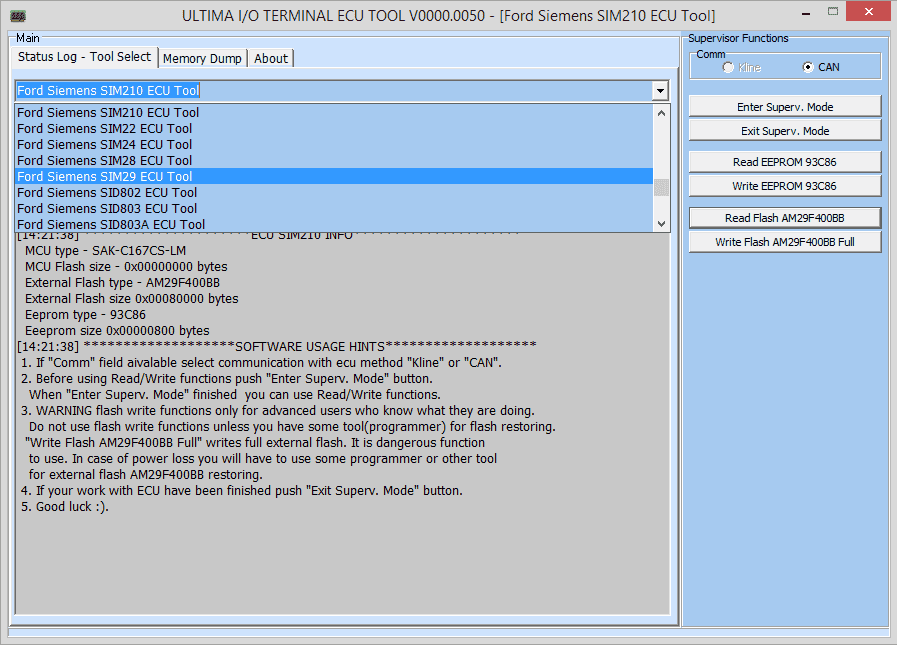The image size is (897, 645).
Task: Click 'Eeeprom size 0x00000800 bytes' log line
Action: tap(117, 331)
